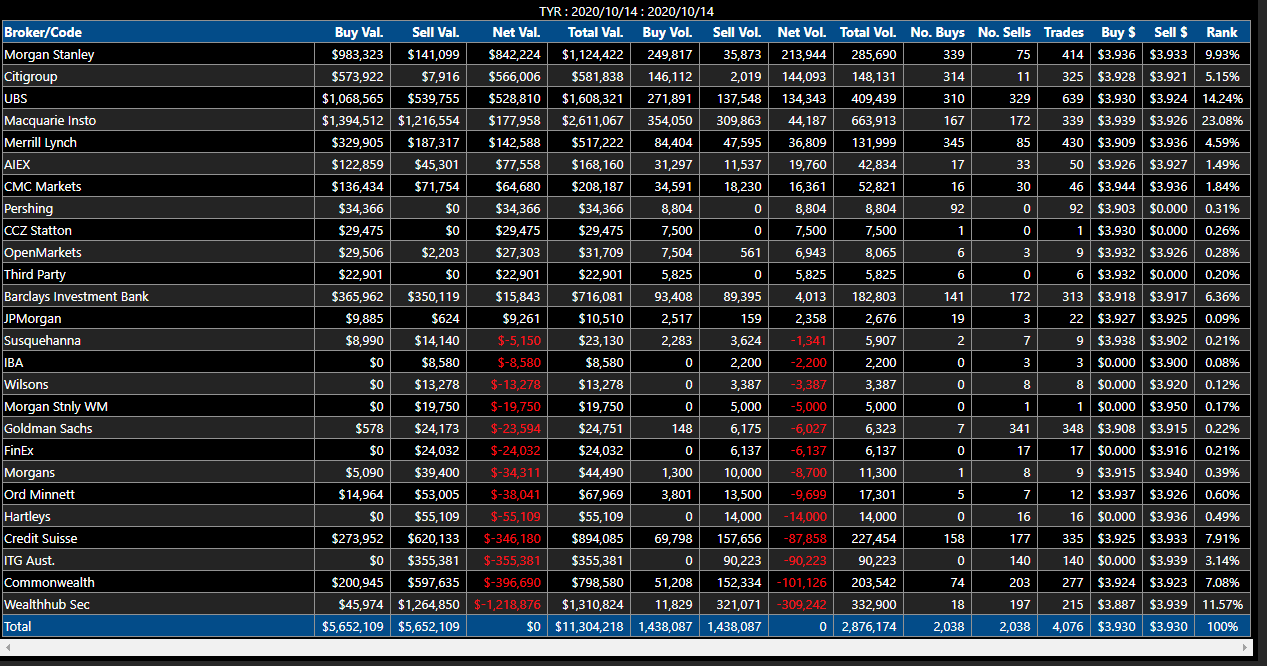
Task: Click Merrill Lynch number of buys 345
Action: pyautogui.click(x=953, y=142)
